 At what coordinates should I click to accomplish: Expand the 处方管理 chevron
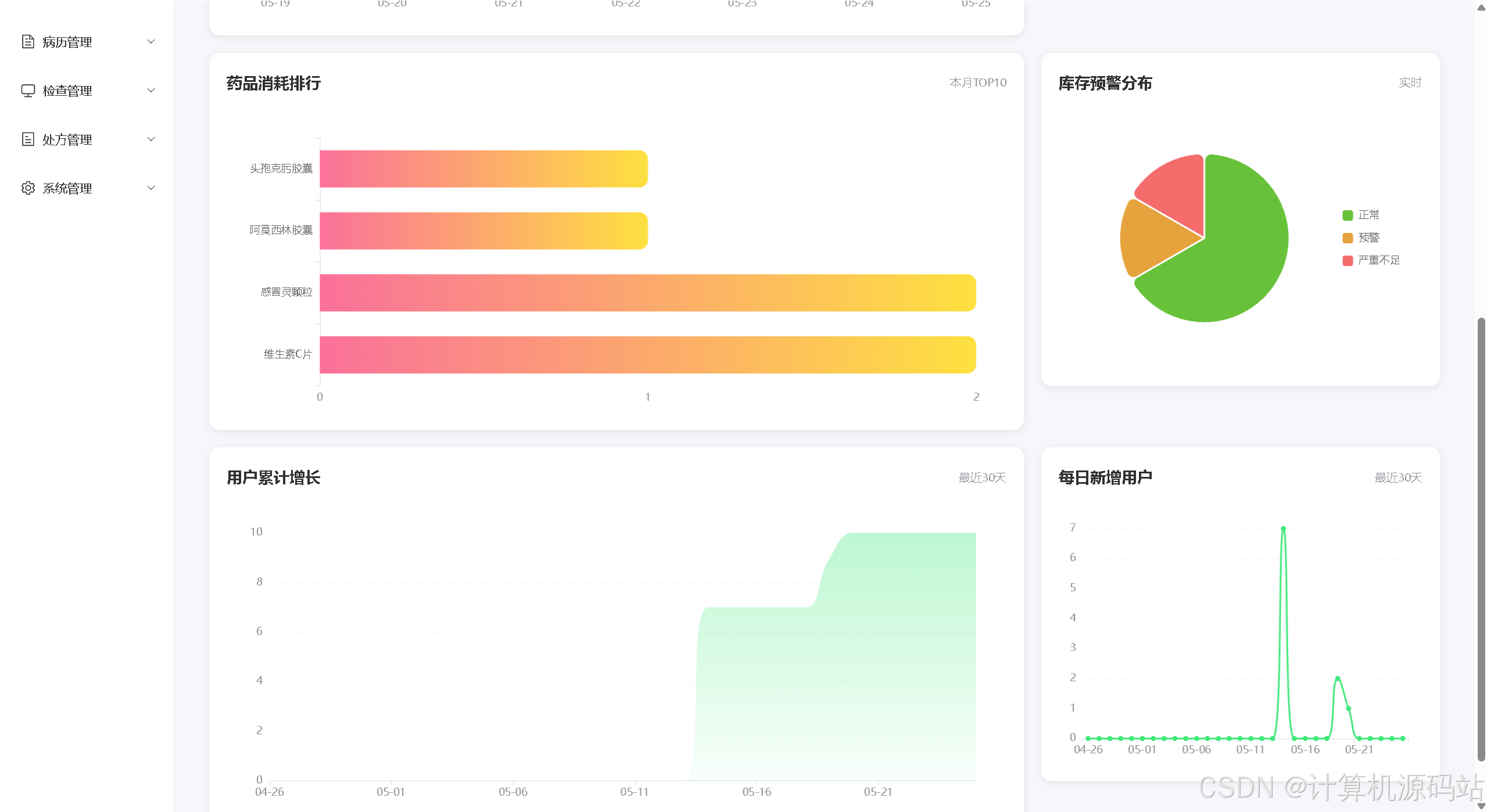tap(151, 139)
